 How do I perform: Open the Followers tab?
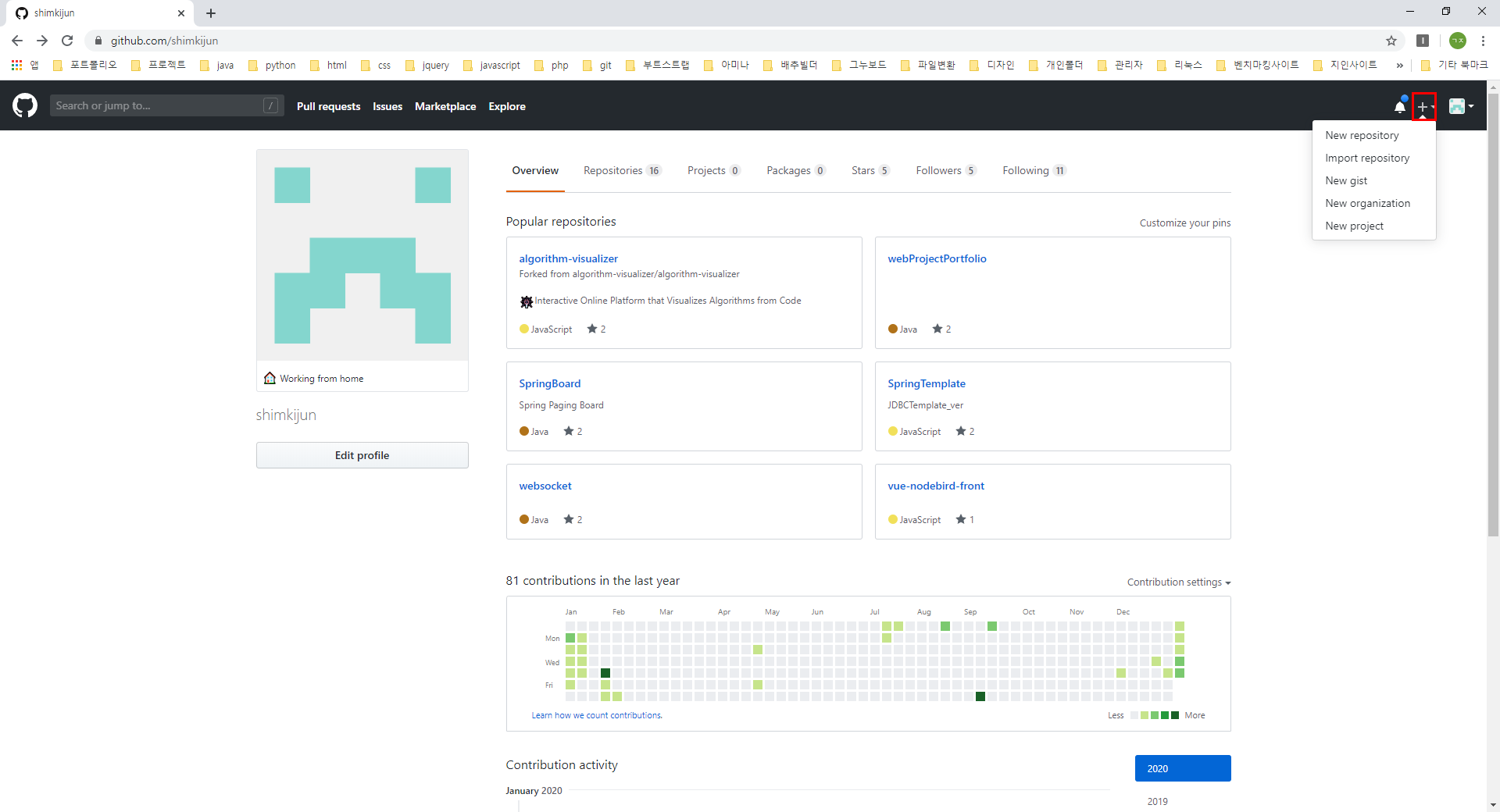[x=945, y=170]
